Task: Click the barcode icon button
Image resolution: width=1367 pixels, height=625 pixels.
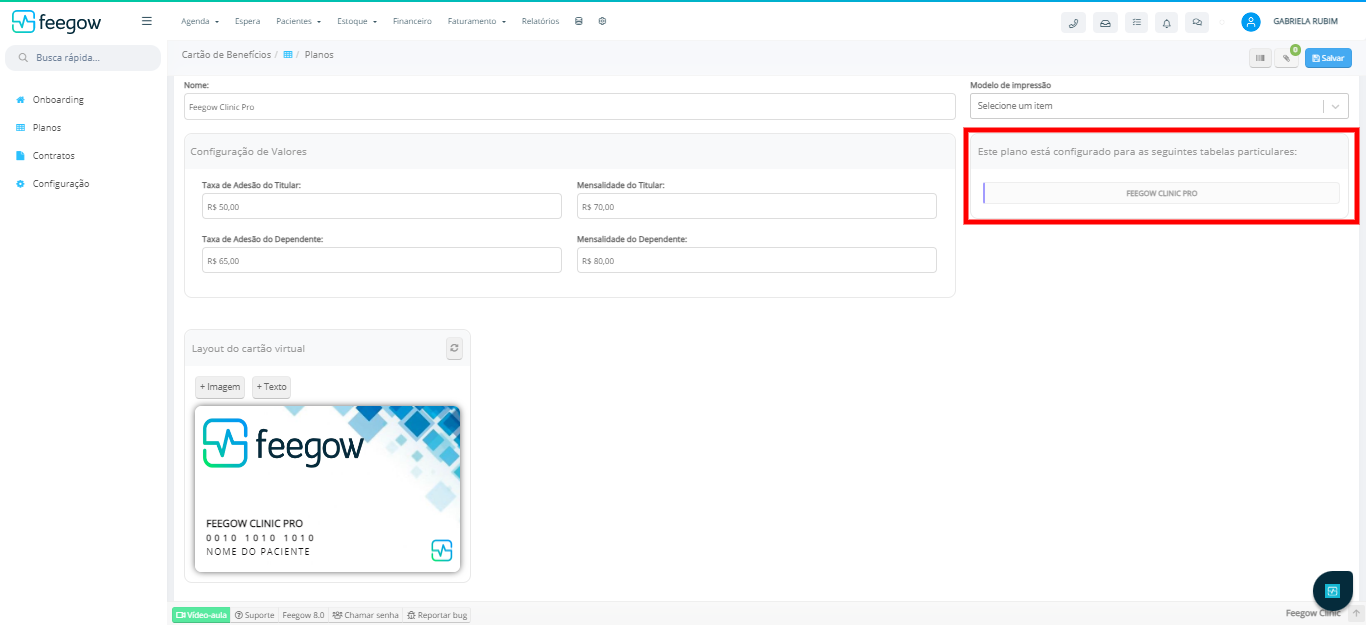Action: (x=1260, y=58)
